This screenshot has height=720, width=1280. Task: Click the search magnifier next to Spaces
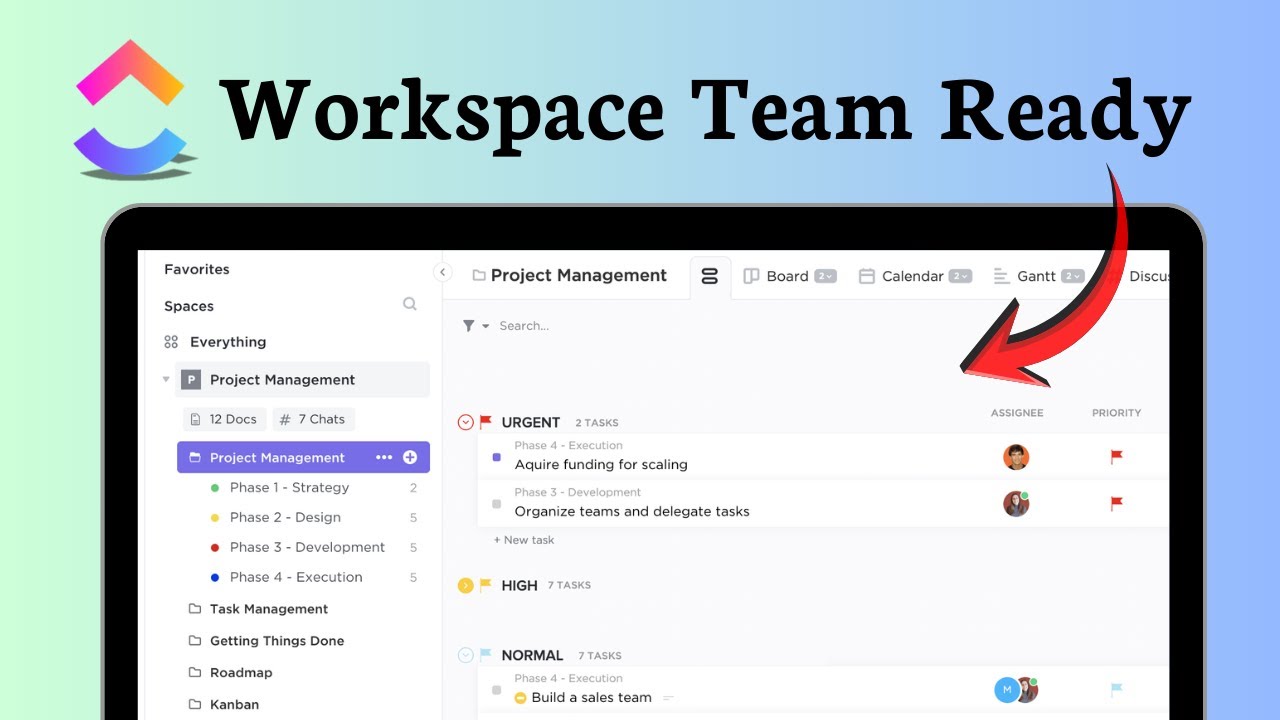pos(409,304)
